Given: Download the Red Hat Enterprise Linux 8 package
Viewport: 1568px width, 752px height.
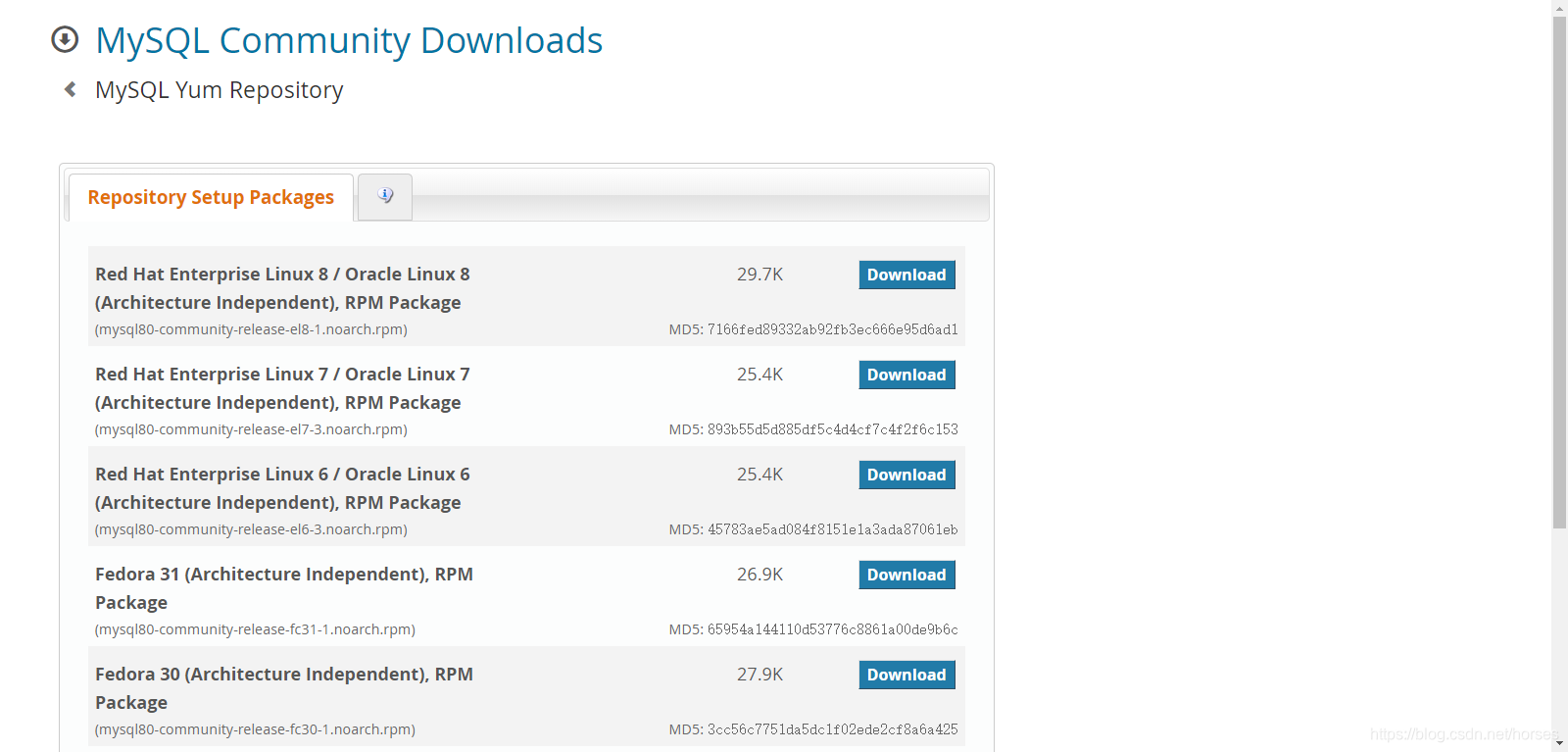Looking at the screenshot, I should coord(906,275).
